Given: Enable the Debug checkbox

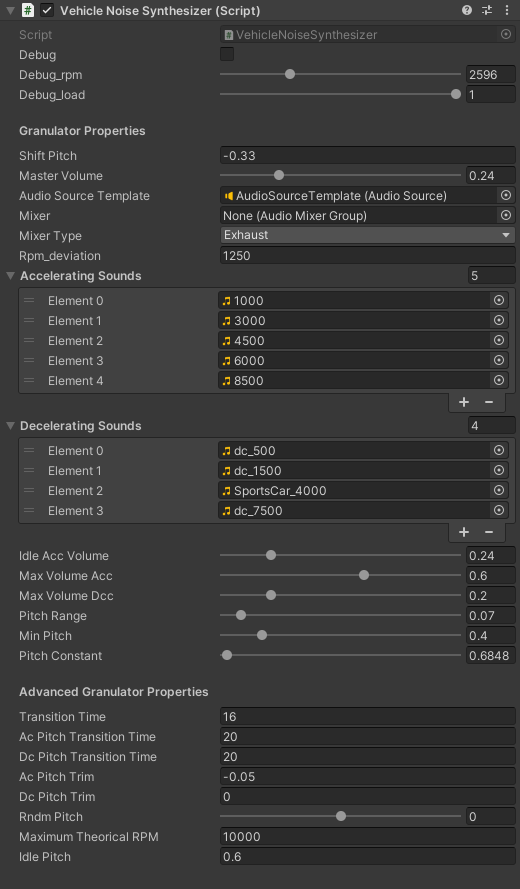Looking at the screenshot, I should point(227,54).
